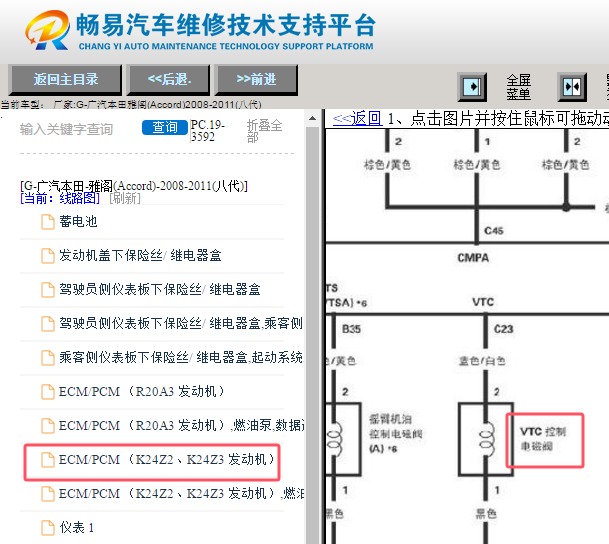Image resolution: width=609 pixels, height=544 pixels.
Task: Click the VTC solenoid coil symbol
Action: (486, 440)
